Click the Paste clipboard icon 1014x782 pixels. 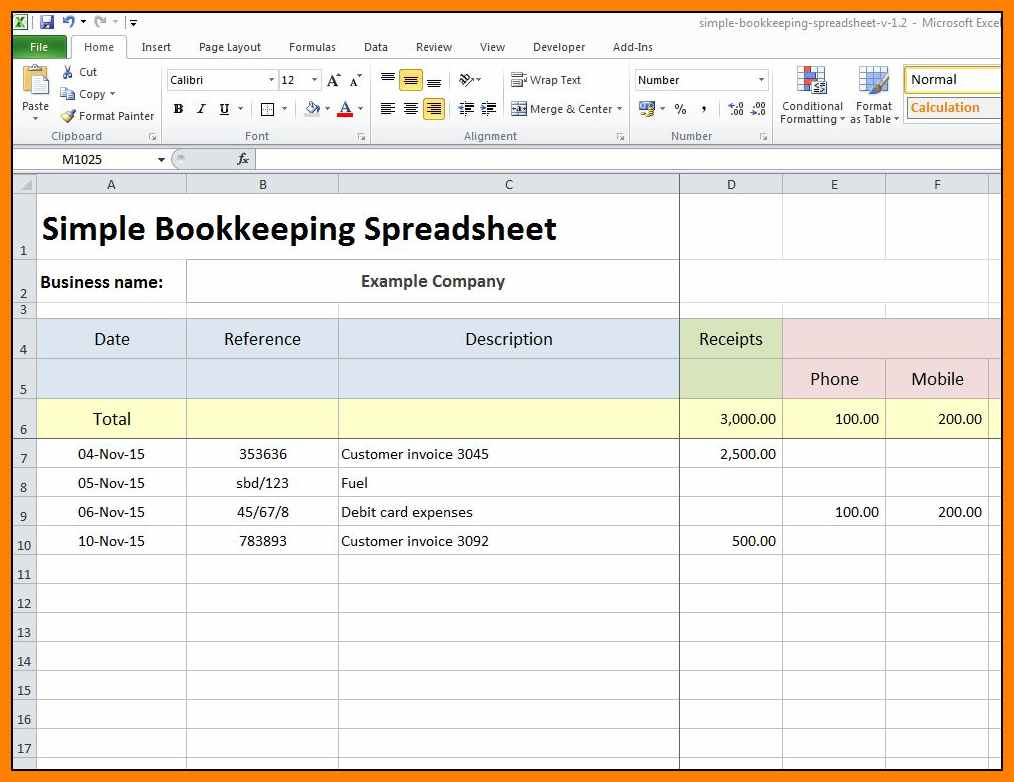coord(35,81)
